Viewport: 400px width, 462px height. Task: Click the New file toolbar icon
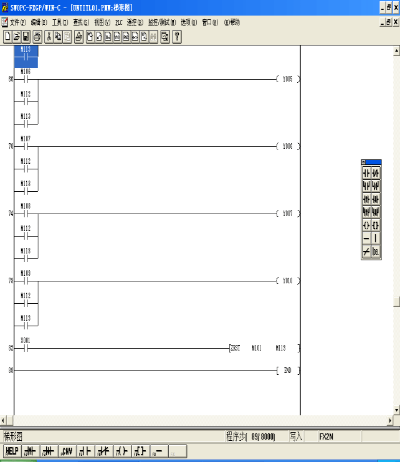(8, 37)
